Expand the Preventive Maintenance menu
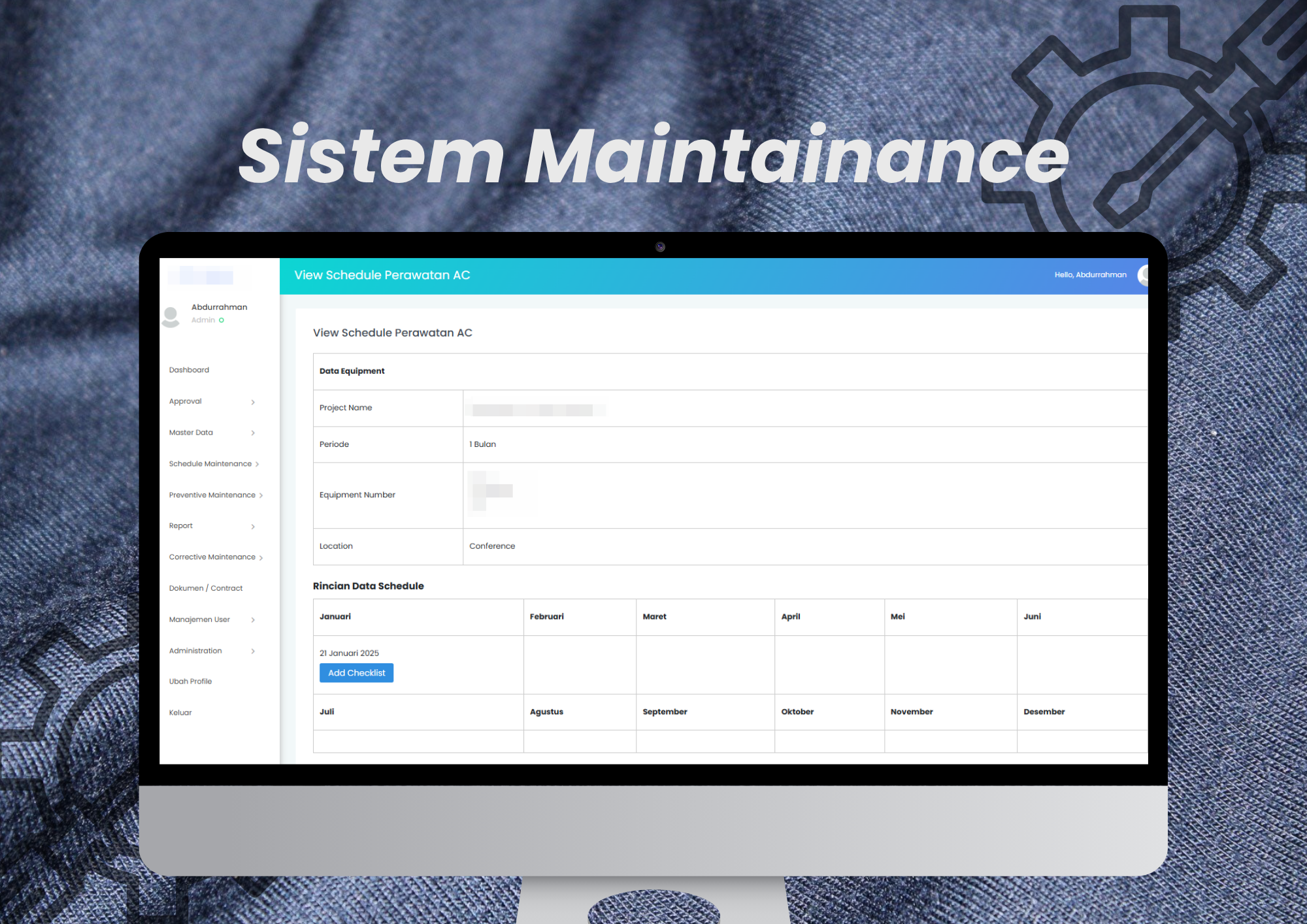The image size is (1307, 924). (x=212, y=495)
